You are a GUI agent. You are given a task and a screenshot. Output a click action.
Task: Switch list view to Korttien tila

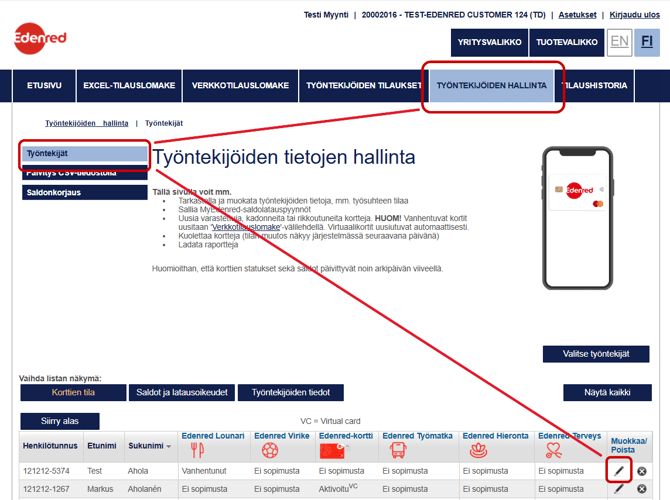click(x=73, y=392)
